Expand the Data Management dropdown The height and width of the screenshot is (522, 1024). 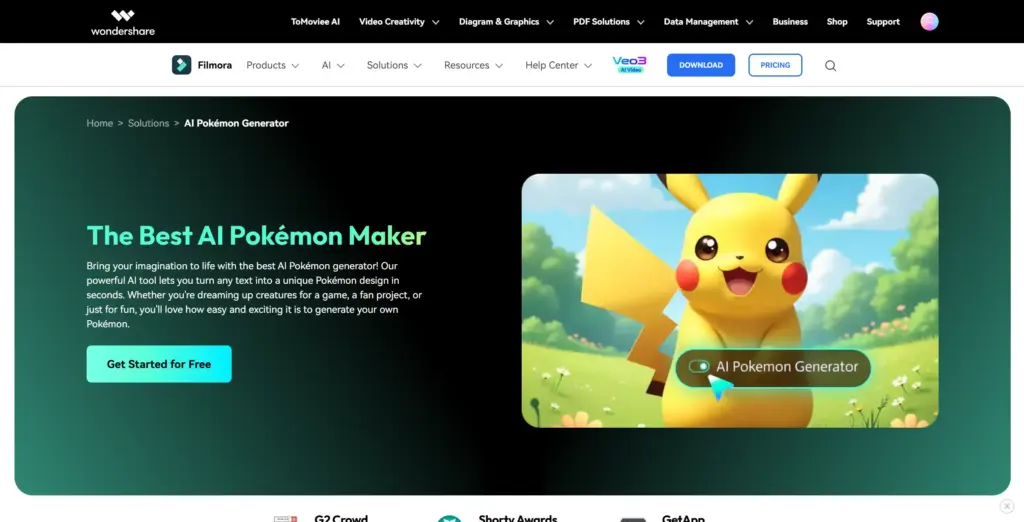(x=708, y=22)
